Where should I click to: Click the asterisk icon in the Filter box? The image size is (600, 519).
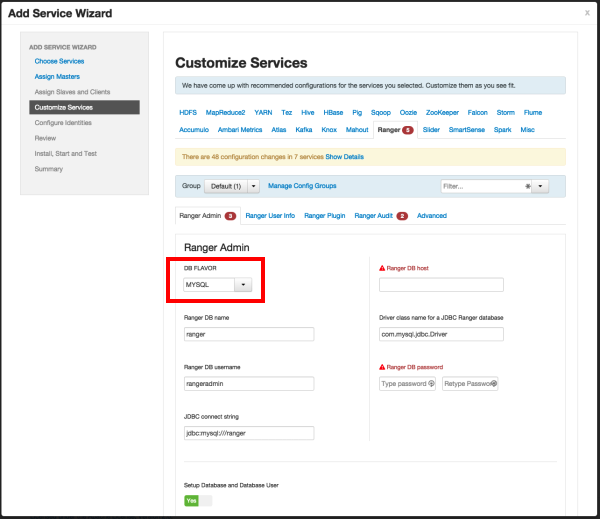(x=528, y=186)
